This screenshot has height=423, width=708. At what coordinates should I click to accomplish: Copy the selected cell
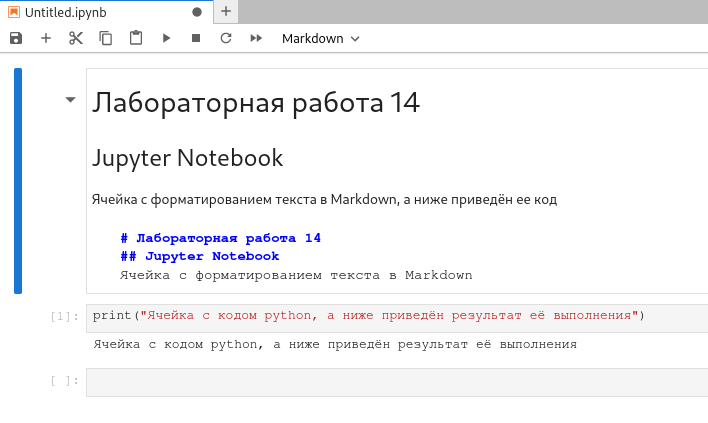tap(106, 38)
